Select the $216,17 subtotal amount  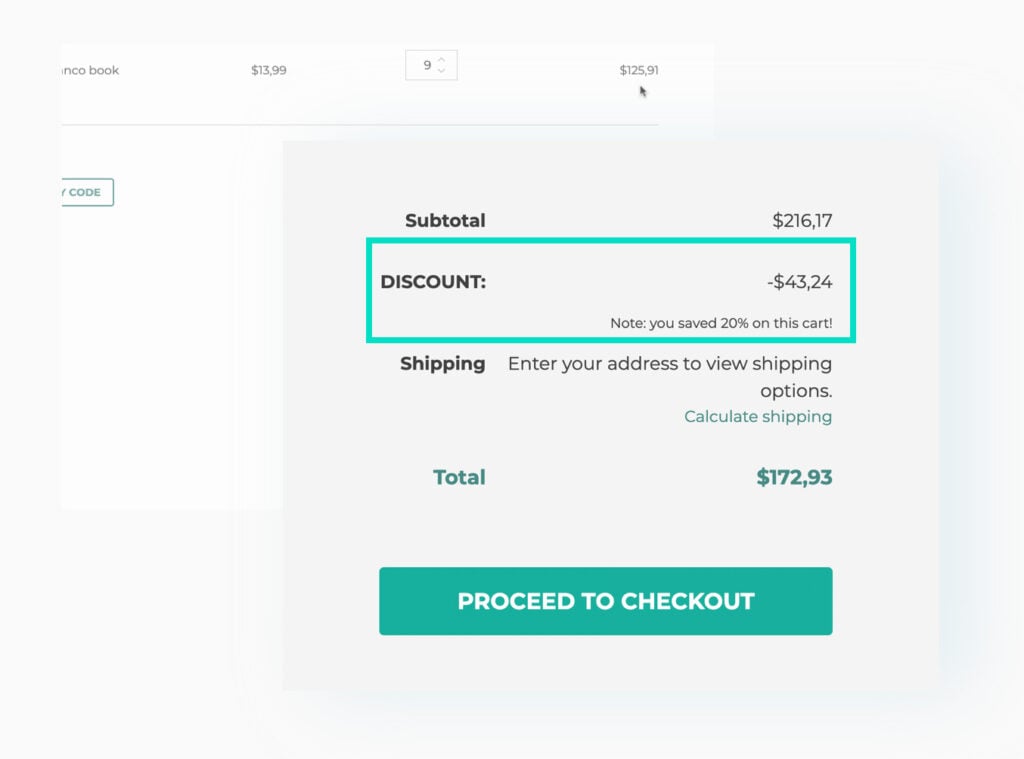801,220
